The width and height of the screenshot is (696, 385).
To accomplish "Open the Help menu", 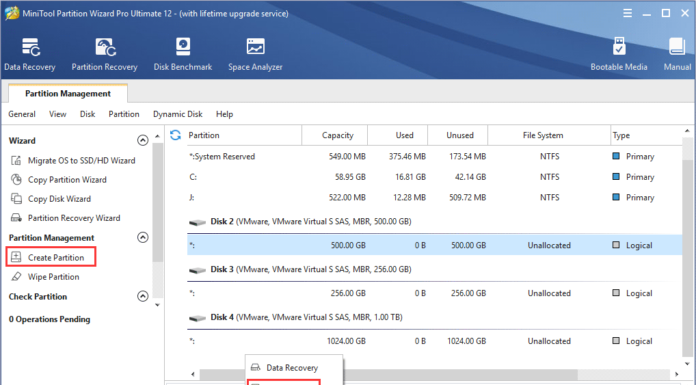I will pyautogui.click(x=225, y=114).
